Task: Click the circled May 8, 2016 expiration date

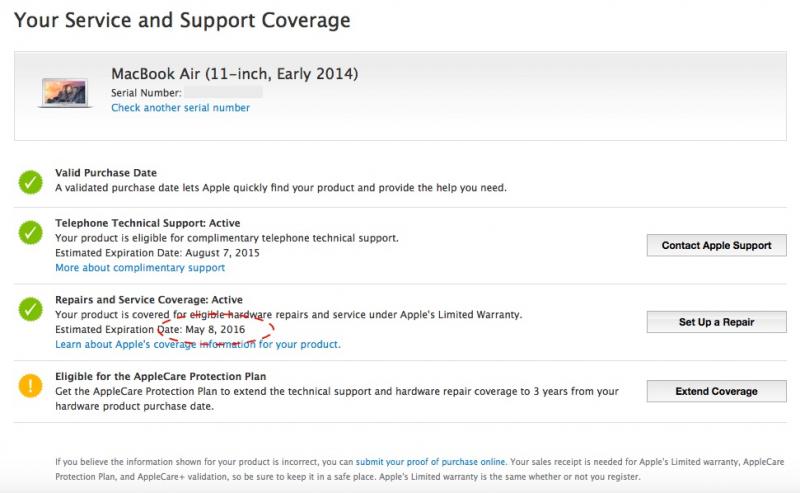Action: [x=215, y=330]
